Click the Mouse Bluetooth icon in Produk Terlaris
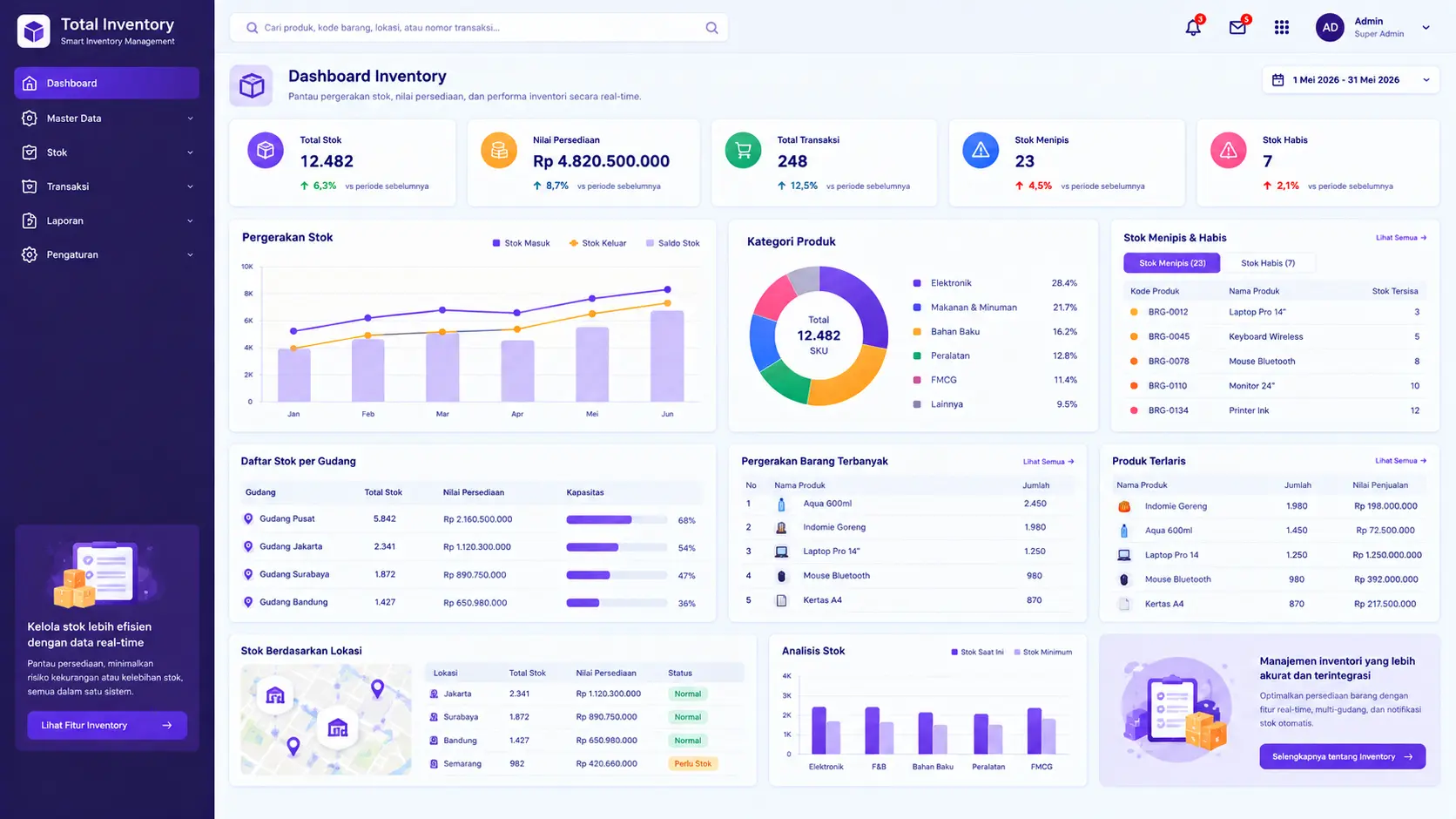1456x819 pixels. coord(1124,579)
